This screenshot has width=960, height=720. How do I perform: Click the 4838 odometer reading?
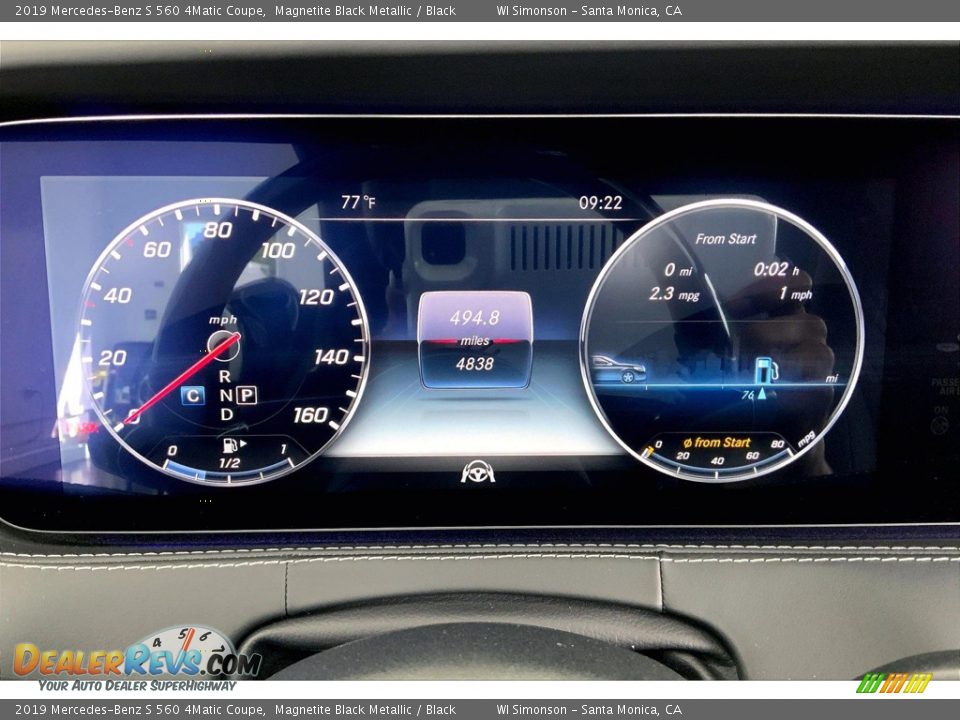[474, 364]
